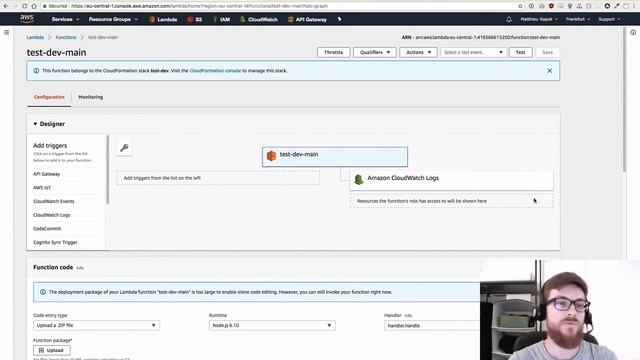
Task: Add the Cognito Sync Trigger
Action: (x=55, y=242)
